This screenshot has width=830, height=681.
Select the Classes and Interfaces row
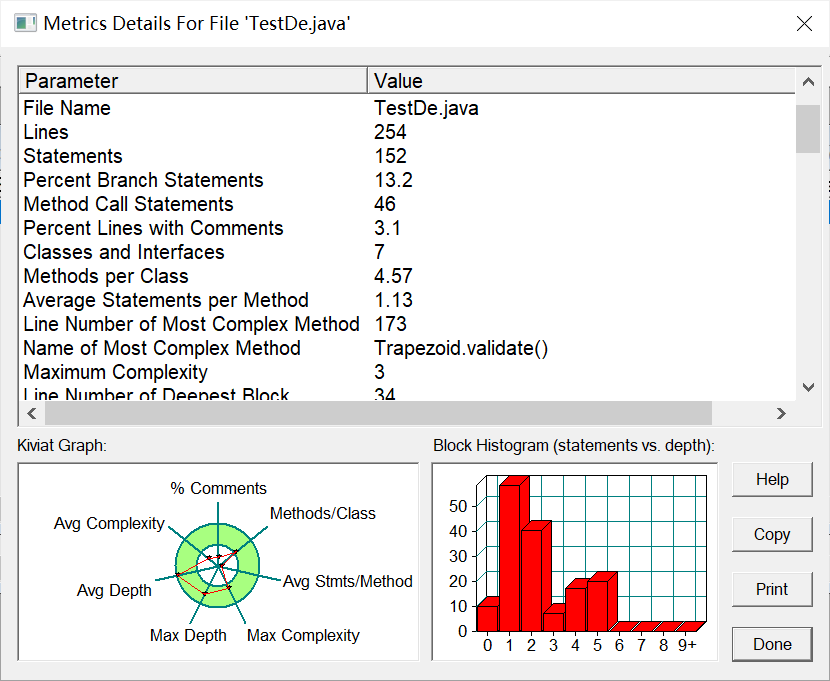[408, 252]
